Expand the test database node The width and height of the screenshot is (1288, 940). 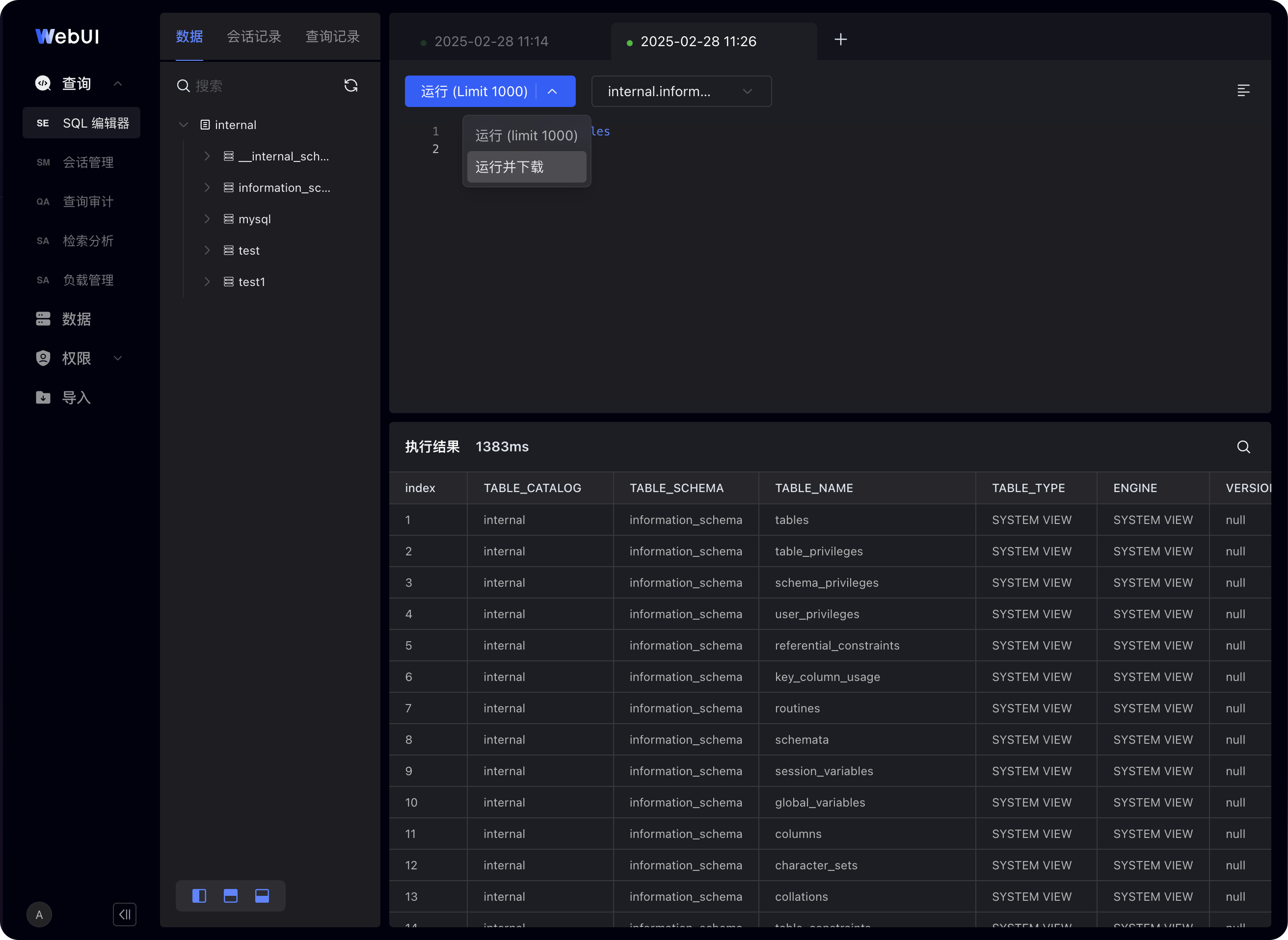point(207,250)
